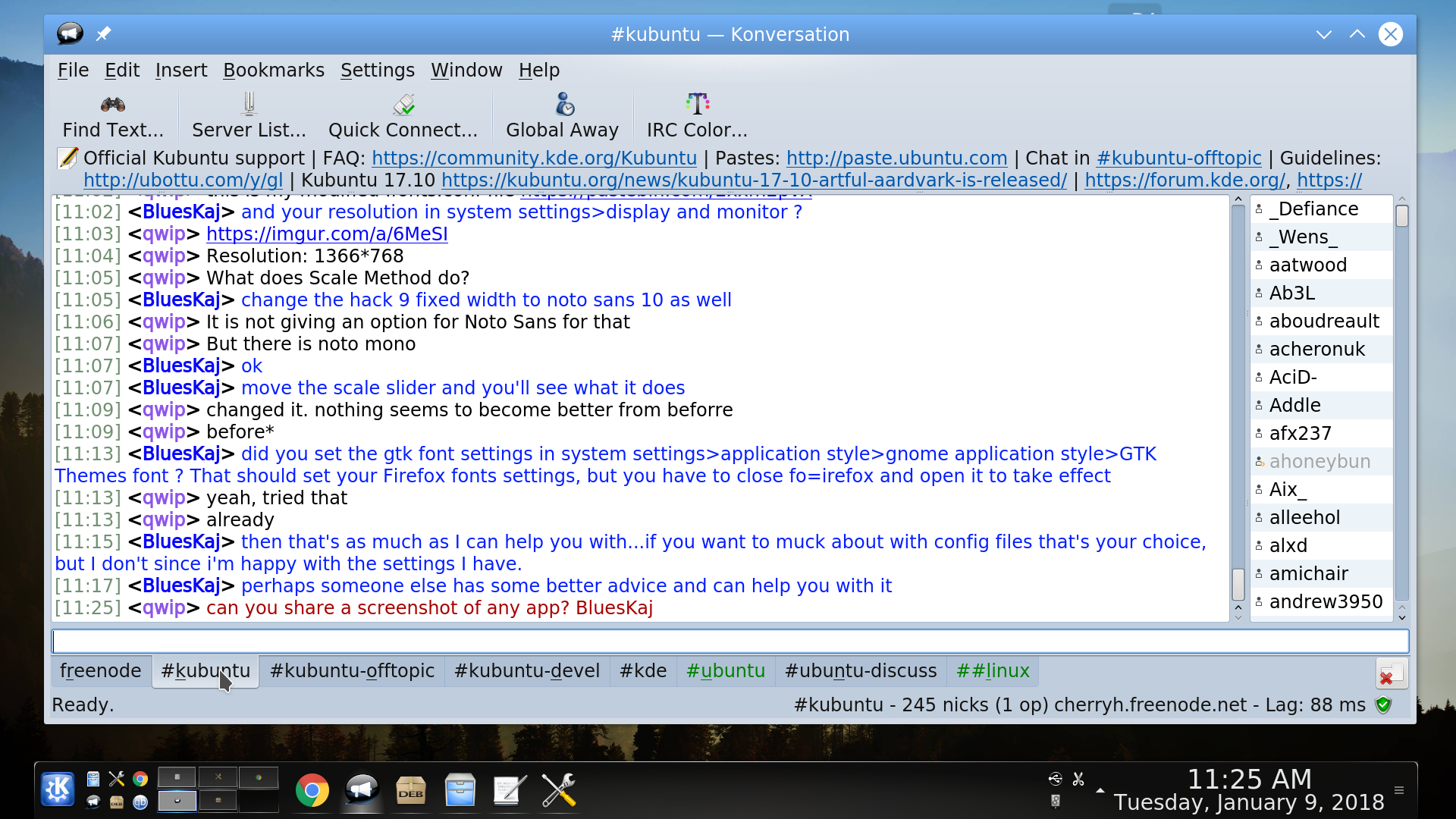Open Find Text from the toolbar

[113, 116]
